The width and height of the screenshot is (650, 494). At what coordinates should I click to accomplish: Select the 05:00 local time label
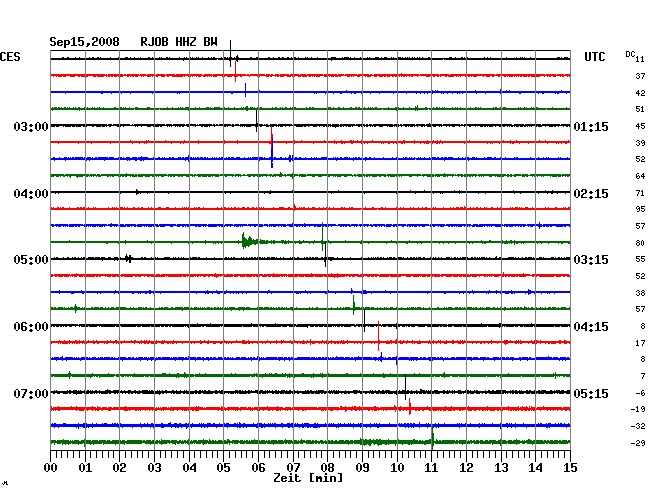click(31, 260)
